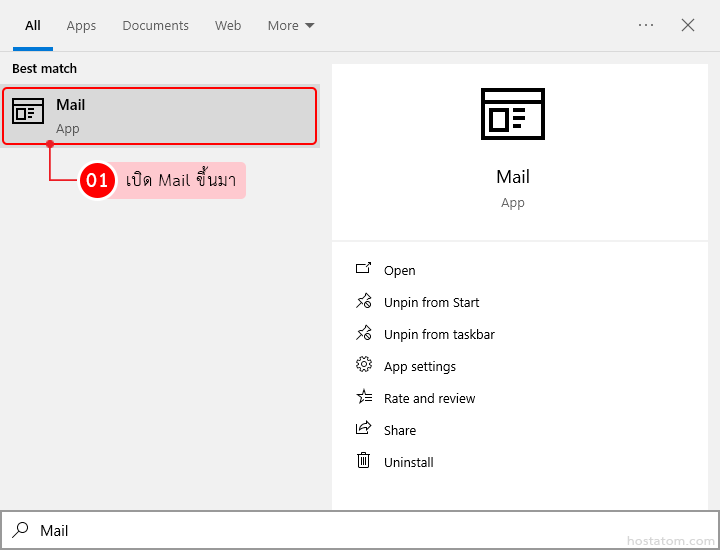Click the star icon for Rate and review

[363, 398]
